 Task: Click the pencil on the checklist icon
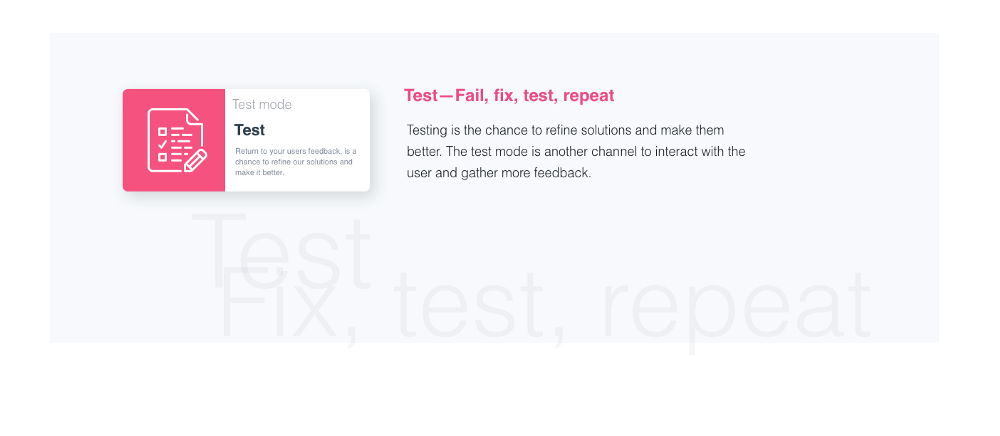point(195,161)
